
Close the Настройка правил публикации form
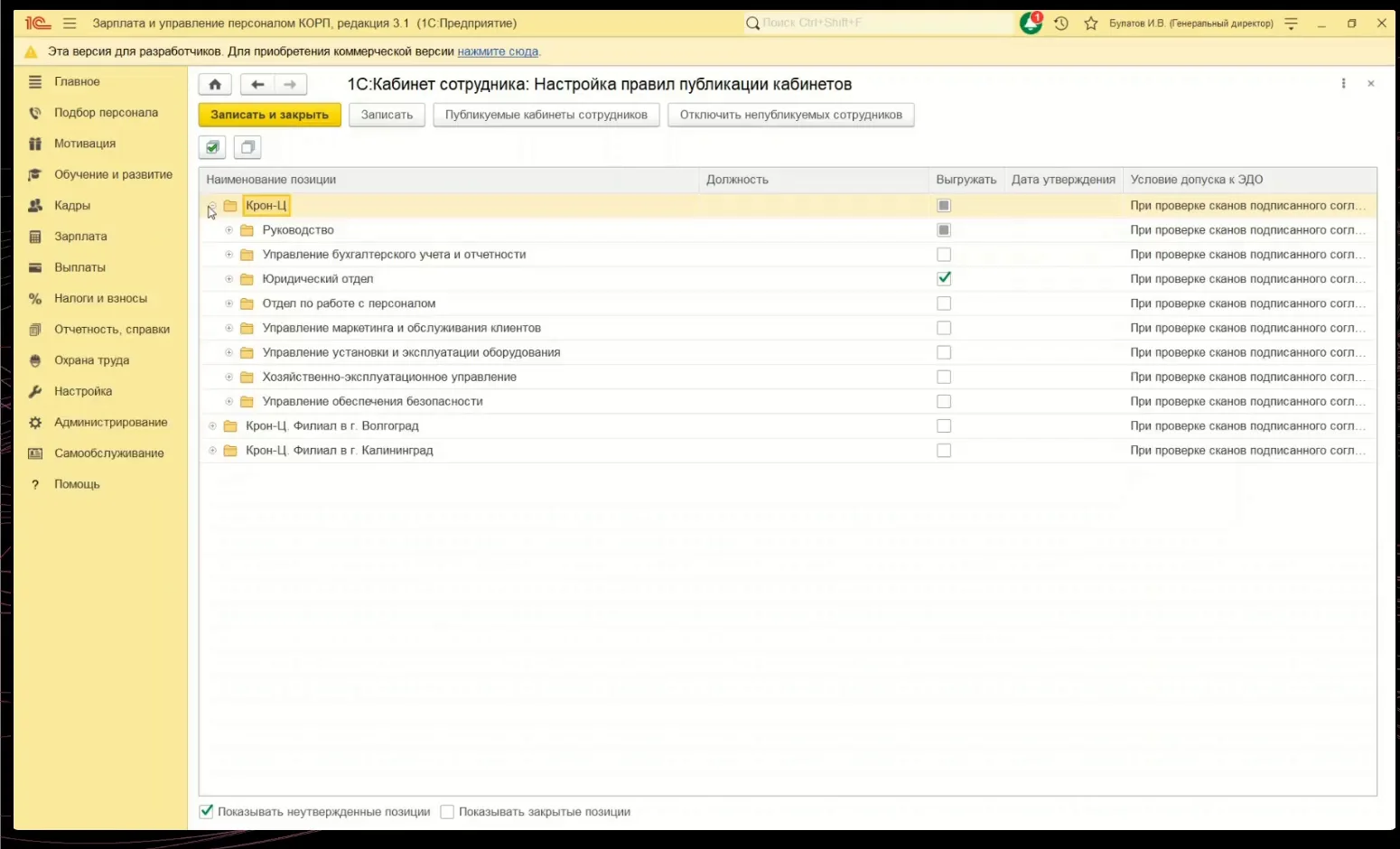coord(1371,84)
